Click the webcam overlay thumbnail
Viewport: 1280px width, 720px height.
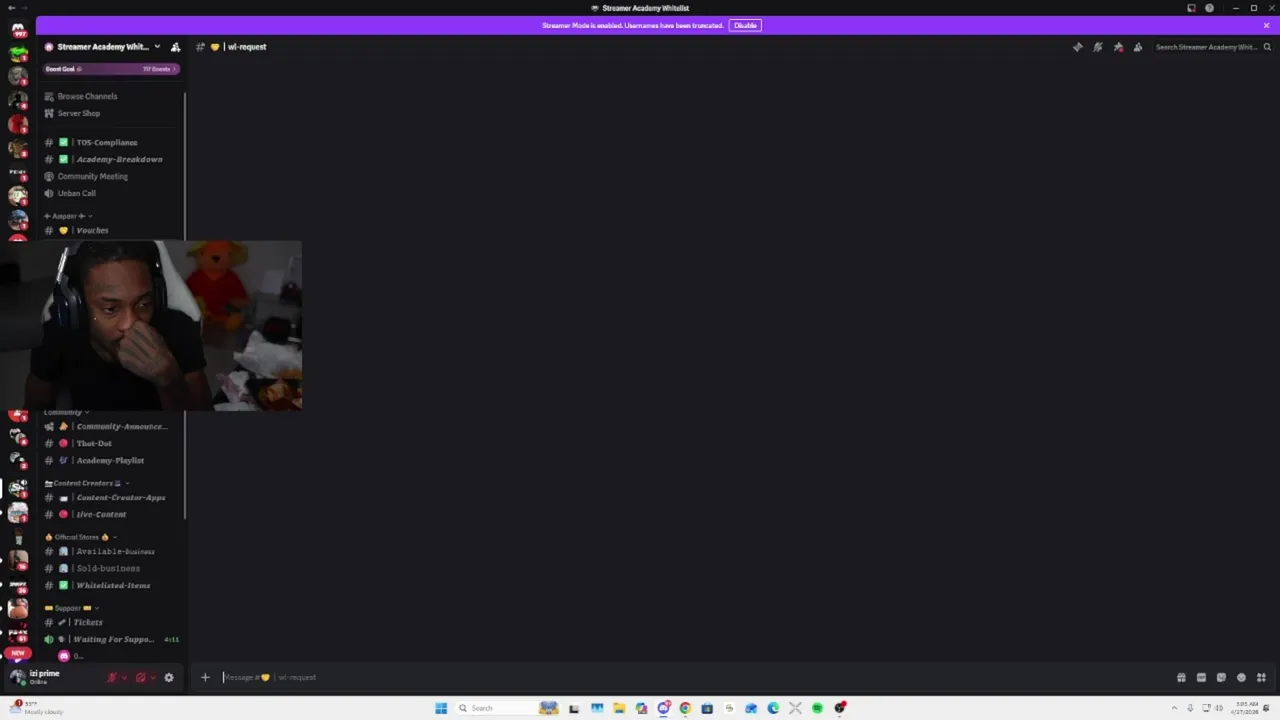(150, 325)
